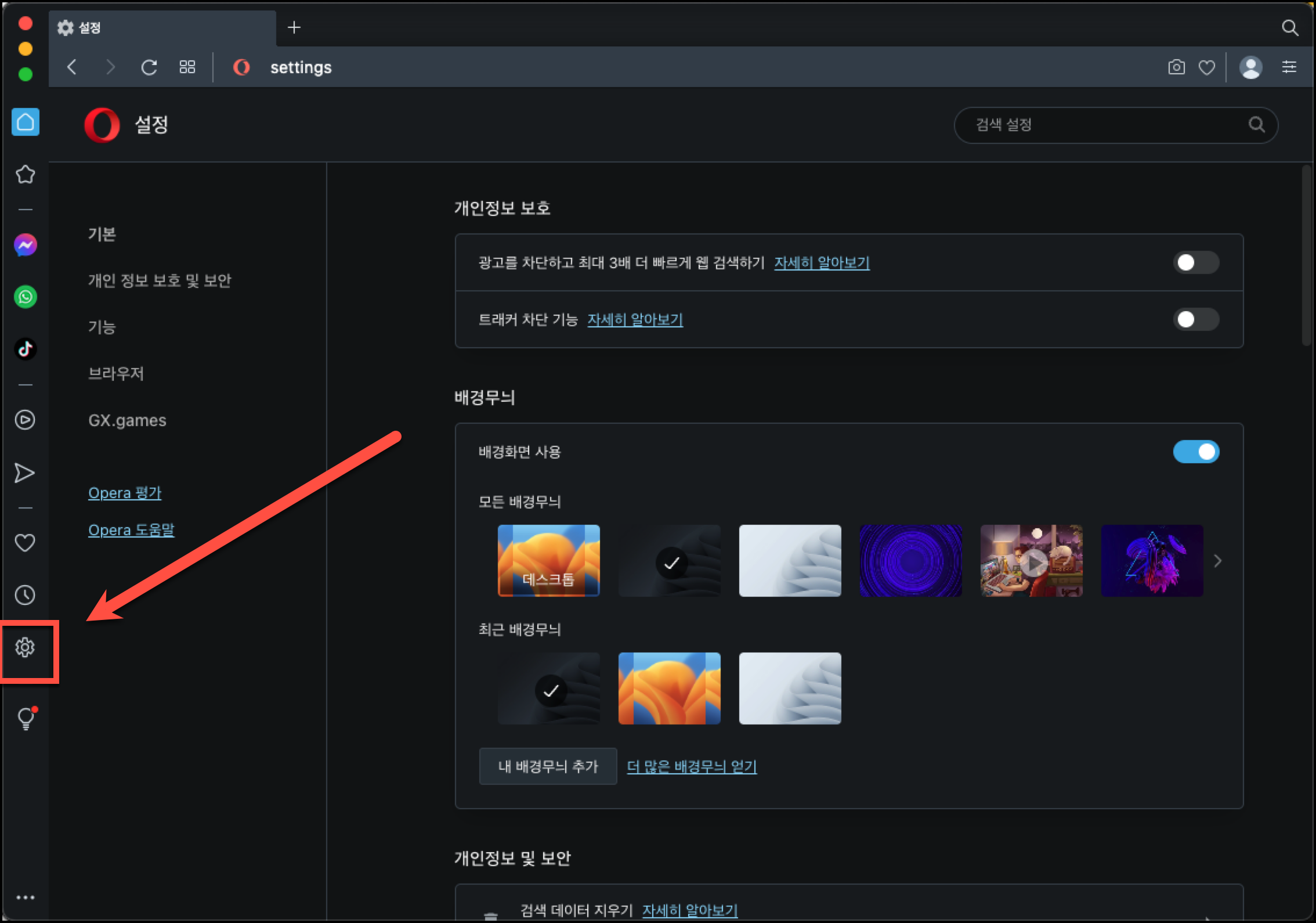Click the settings gear in sidebar
The image size is (1316, 923).
(25, 647)
